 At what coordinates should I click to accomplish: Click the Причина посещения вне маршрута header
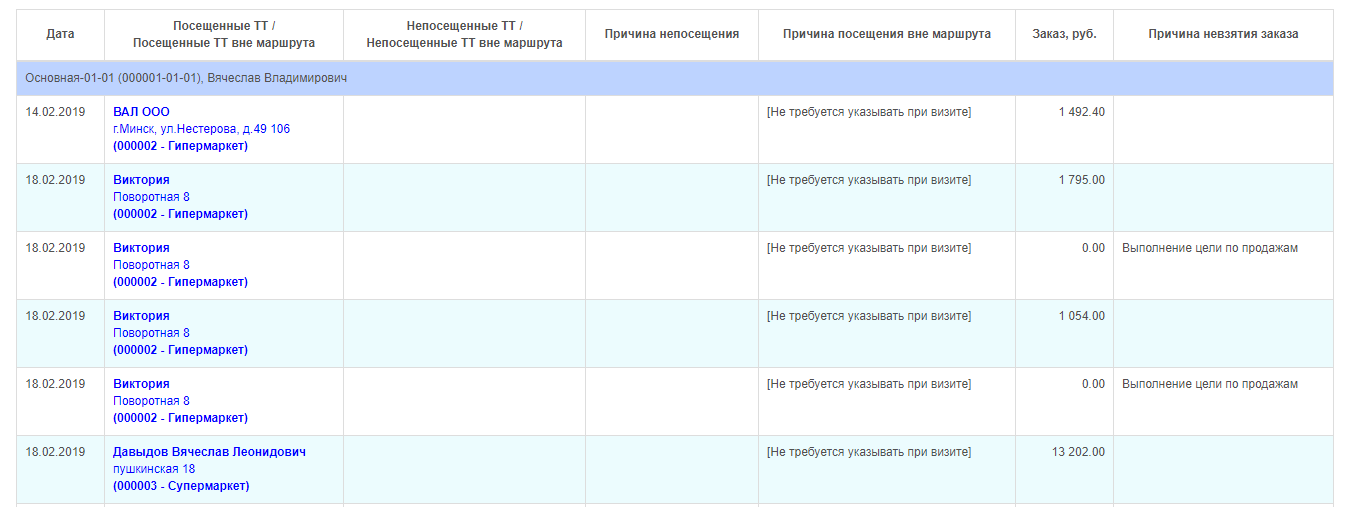(x=886, y=34)
